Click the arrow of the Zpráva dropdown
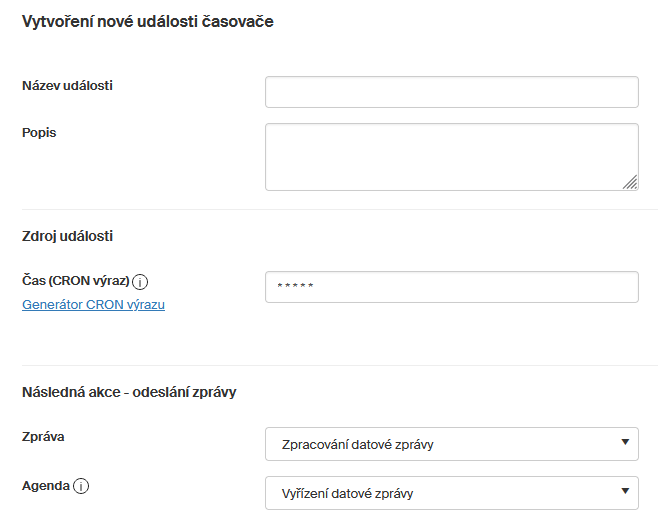The image size is (658, 520). (x=625, y=442)
